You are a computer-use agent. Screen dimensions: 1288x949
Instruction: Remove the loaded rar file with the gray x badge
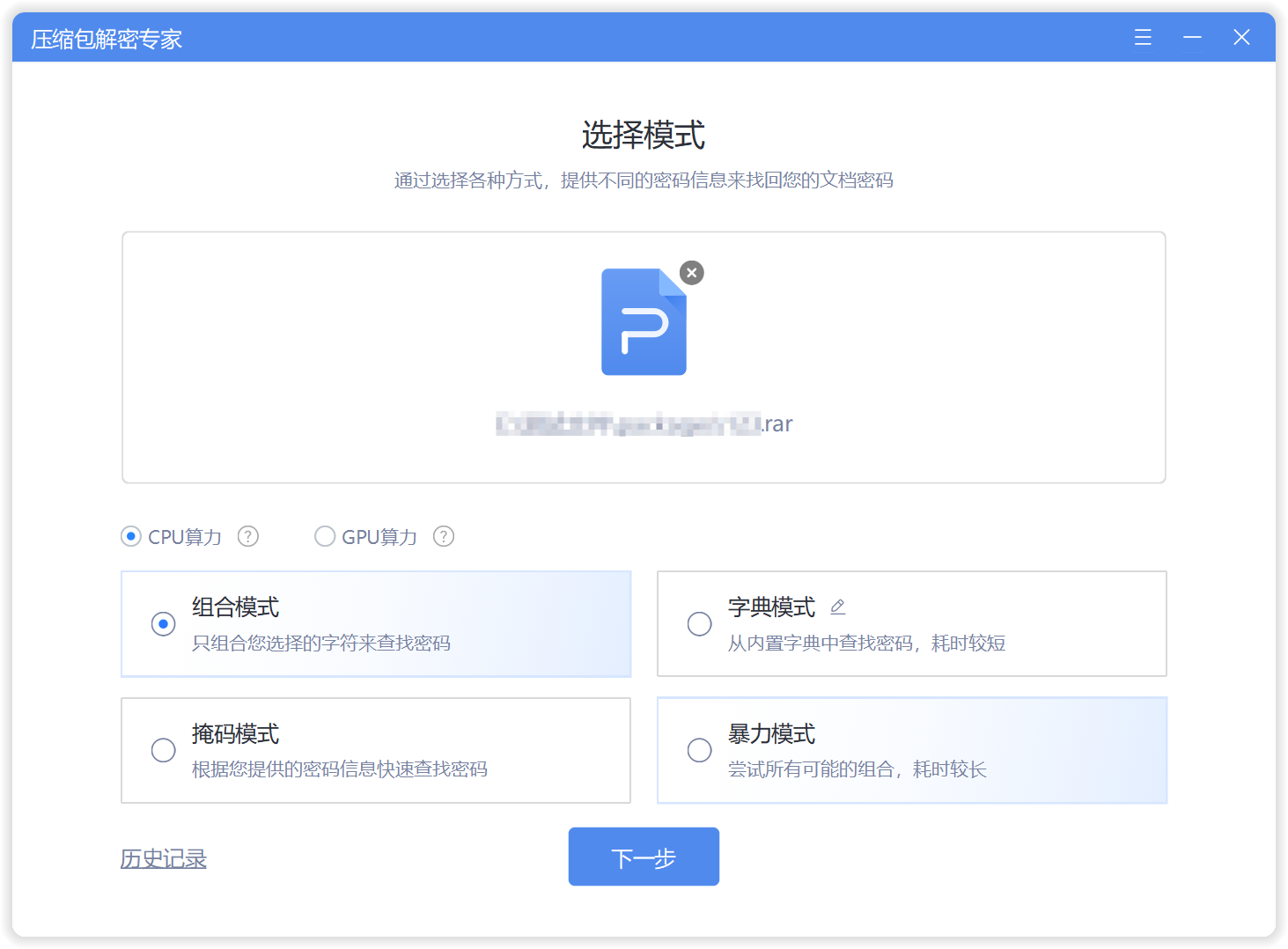pyautogui.click(x=692, y=273)
